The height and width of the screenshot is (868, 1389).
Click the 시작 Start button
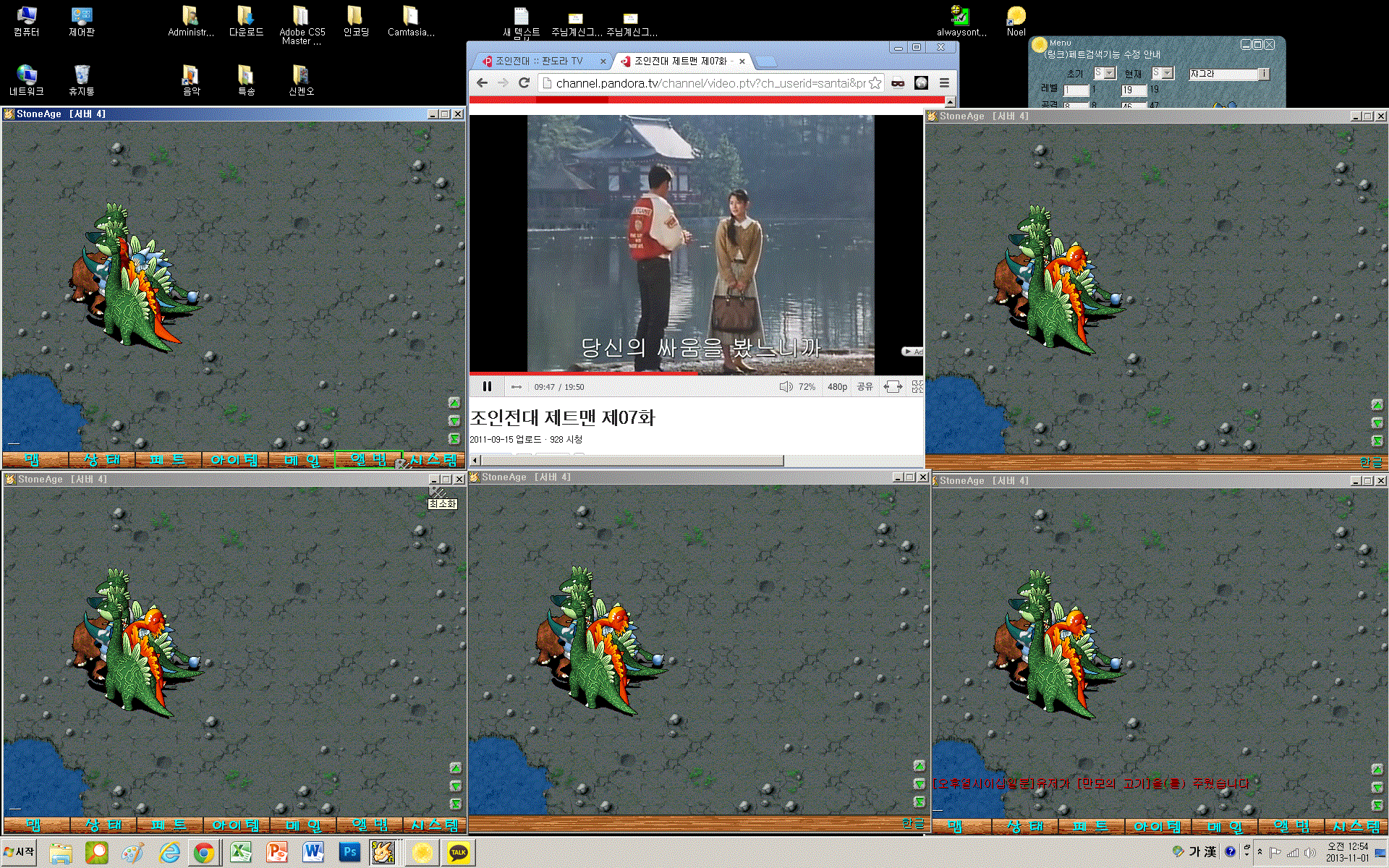pos(20,852)
